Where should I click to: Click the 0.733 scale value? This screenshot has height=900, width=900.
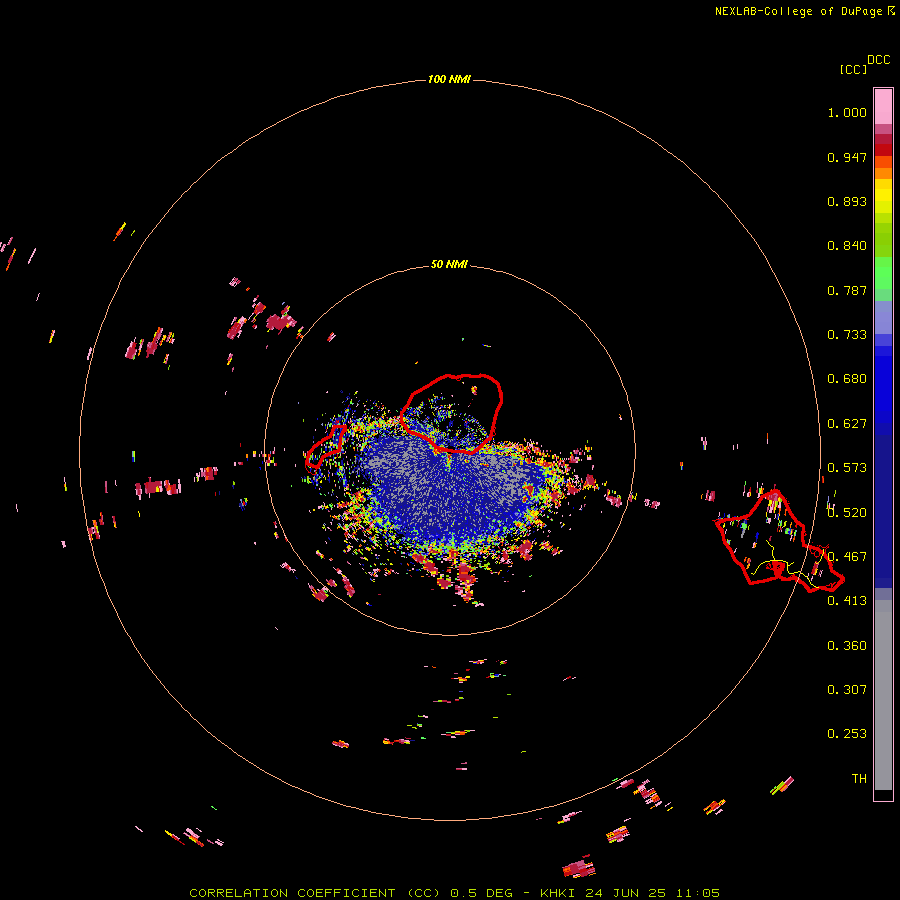847,335
